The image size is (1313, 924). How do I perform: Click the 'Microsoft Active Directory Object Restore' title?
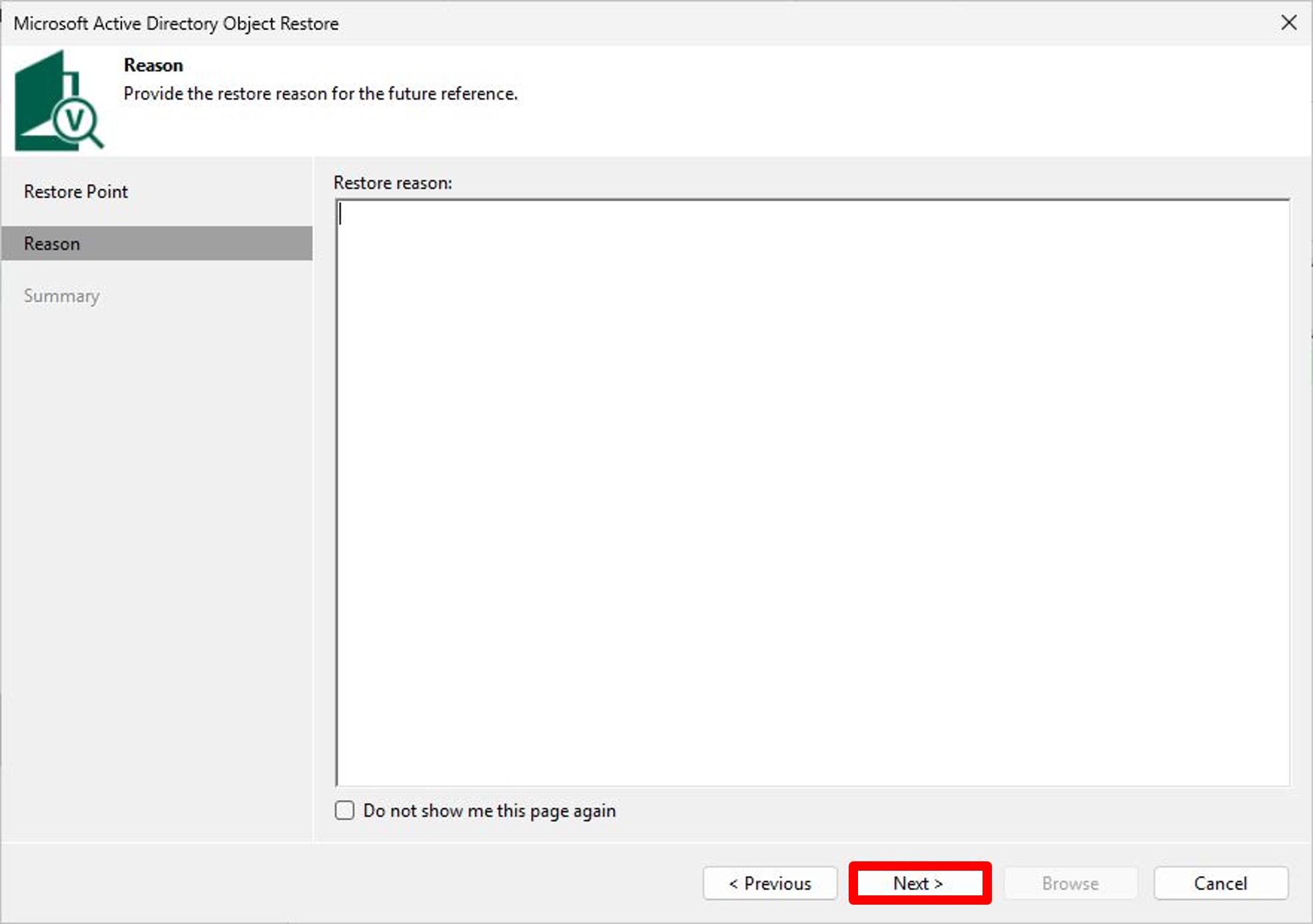176,23
